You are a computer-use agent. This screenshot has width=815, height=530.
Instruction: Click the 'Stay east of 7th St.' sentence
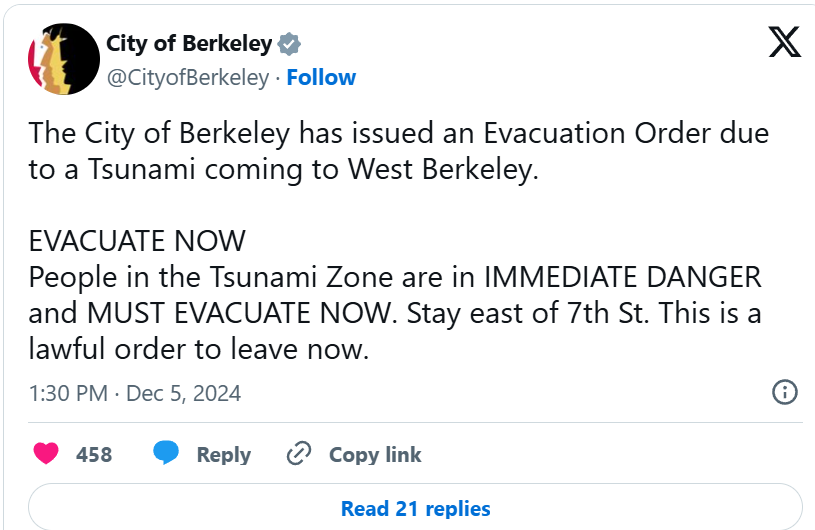click(x=528, y=313)
